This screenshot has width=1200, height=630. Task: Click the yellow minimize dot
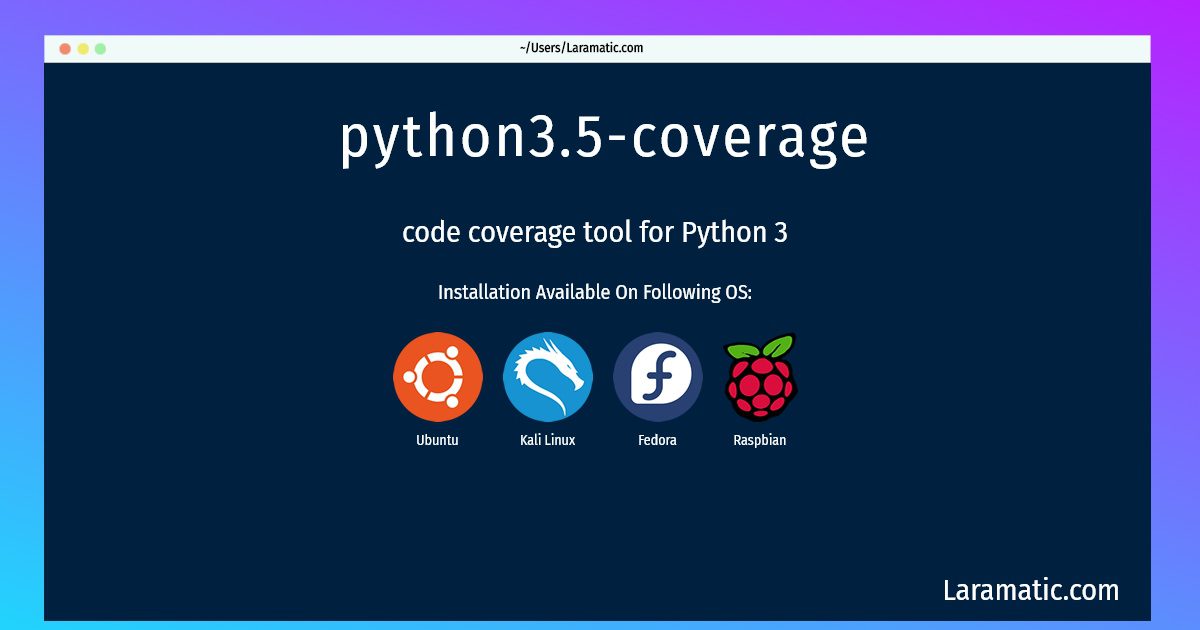coord(81,46)
